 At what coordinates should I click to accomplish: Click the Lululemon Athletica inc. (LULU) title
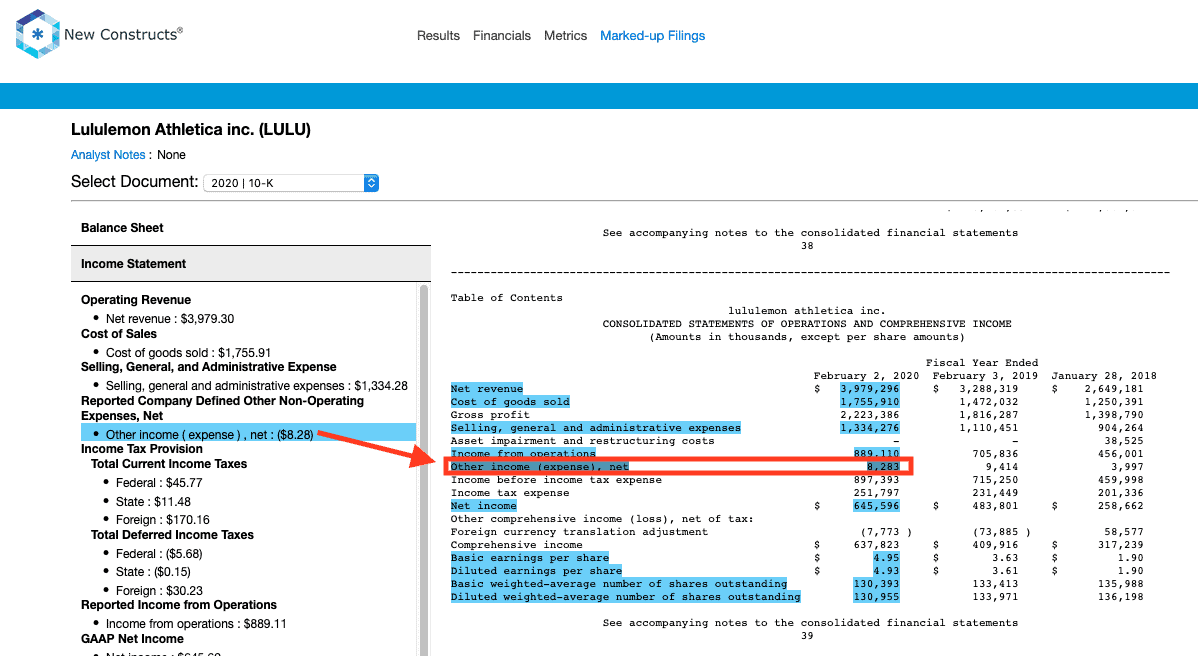pos(191,130)
